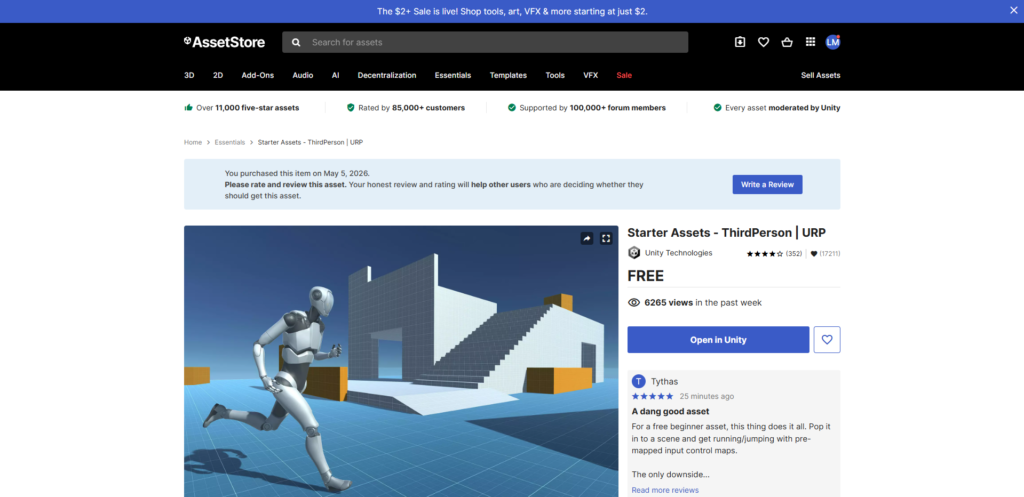Go to Essentials breadcrumb

[x=230, y=142]
